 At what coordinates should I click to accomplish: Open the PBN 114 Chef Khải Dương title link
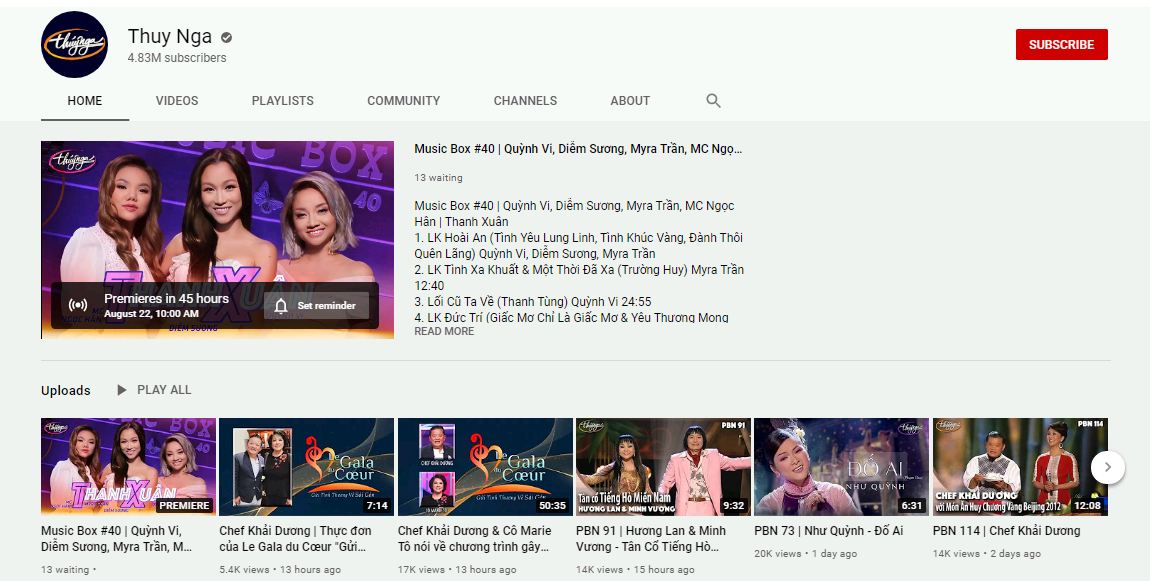(x=1006, y=531)
